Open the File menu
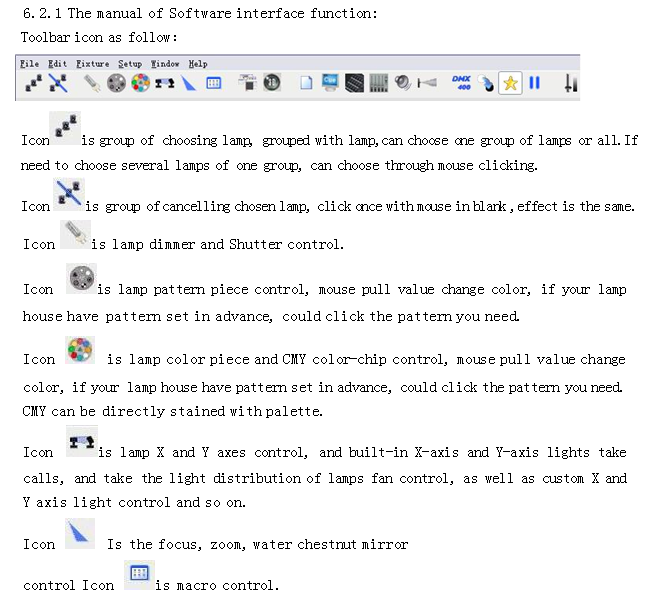This screenshot has height=598, width=659. (29, 64)
